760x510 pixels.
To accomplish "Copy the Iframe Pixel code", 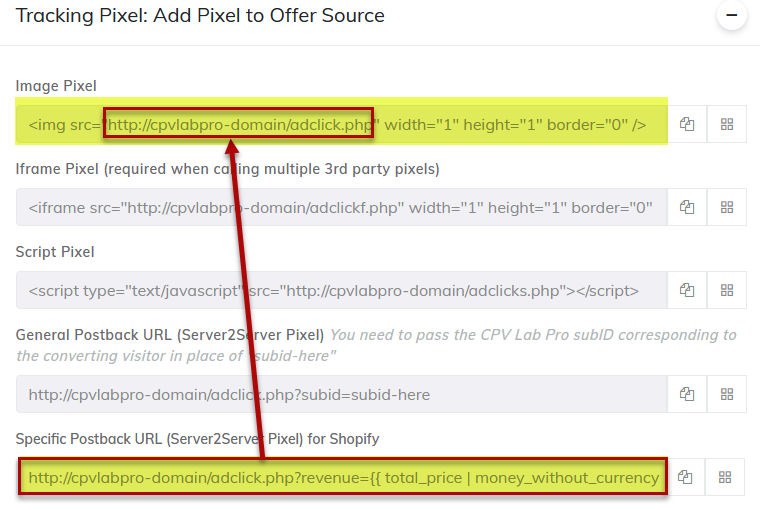I will click(x=687, y=207).
